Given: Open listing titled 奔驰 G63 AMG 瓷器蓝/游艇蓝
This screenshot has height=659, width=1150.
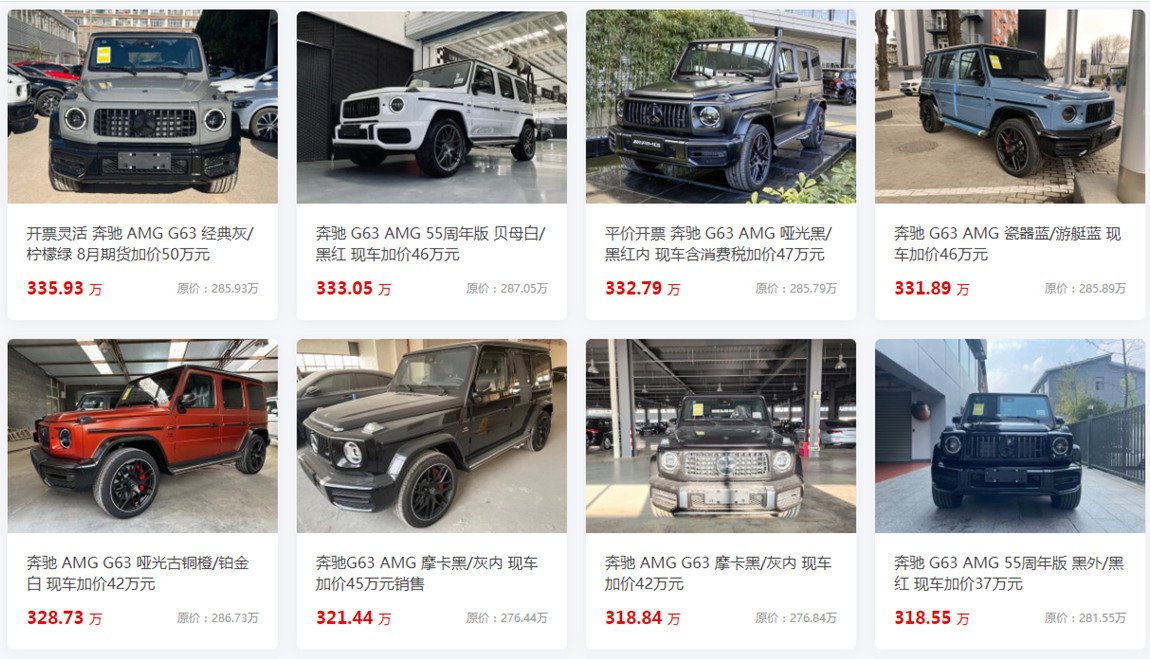Looking at the screenshot, I should point(1008,243).
